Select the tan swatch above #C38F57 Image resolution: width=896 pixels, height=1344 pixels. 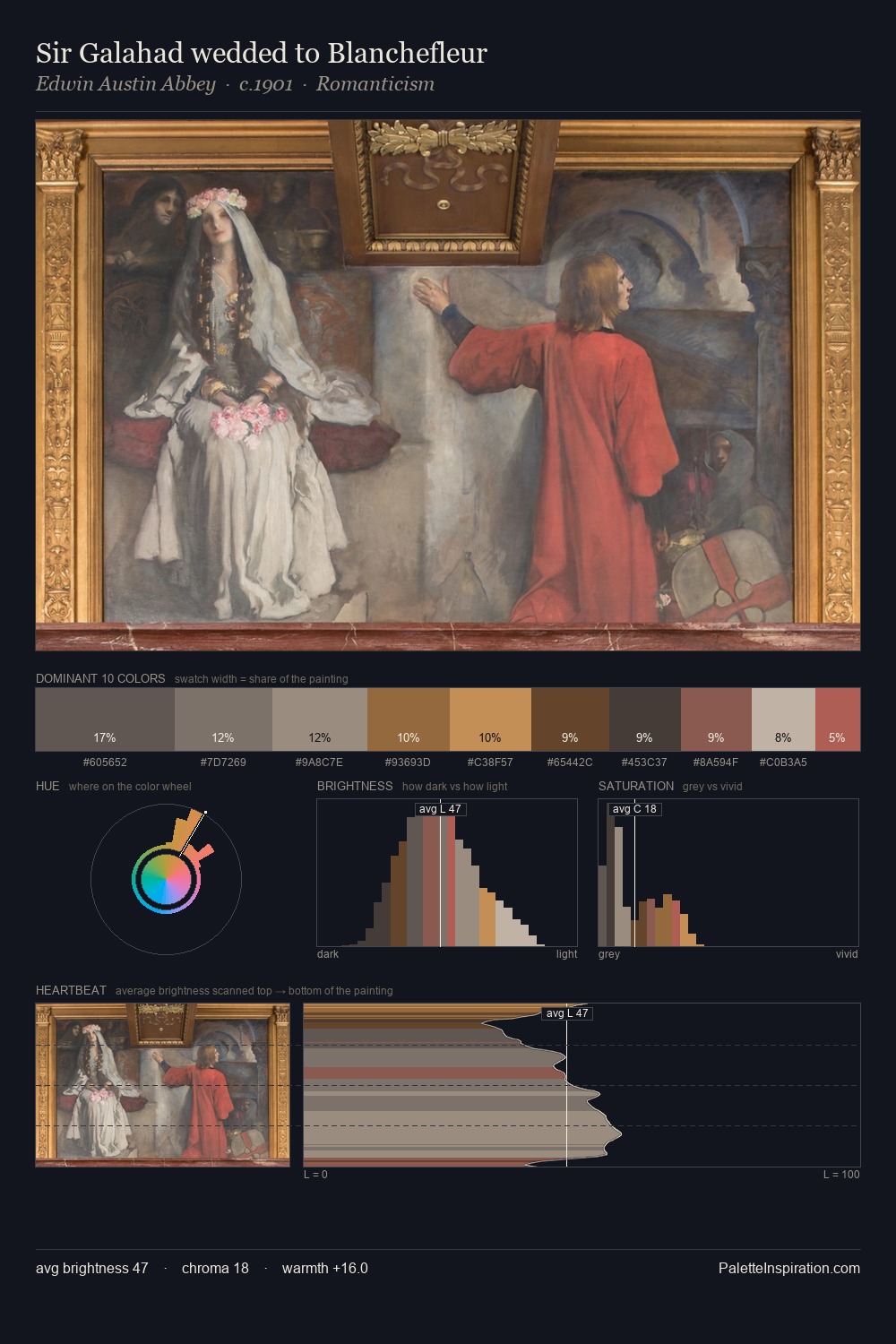pyautogui.click(x=490, y=719)
